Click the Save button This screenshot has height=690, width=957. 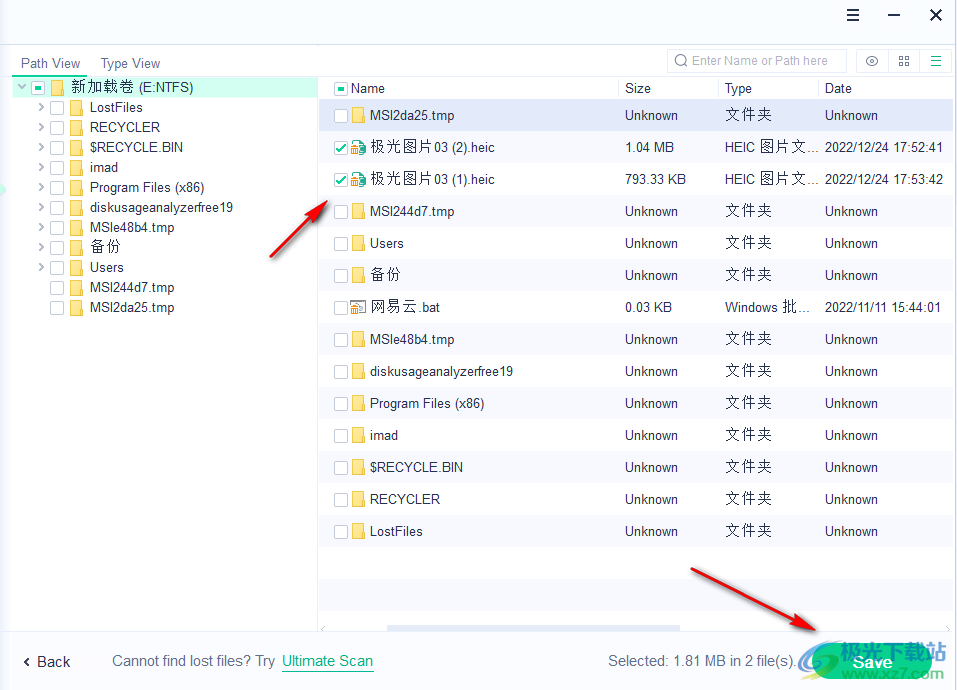871,661
